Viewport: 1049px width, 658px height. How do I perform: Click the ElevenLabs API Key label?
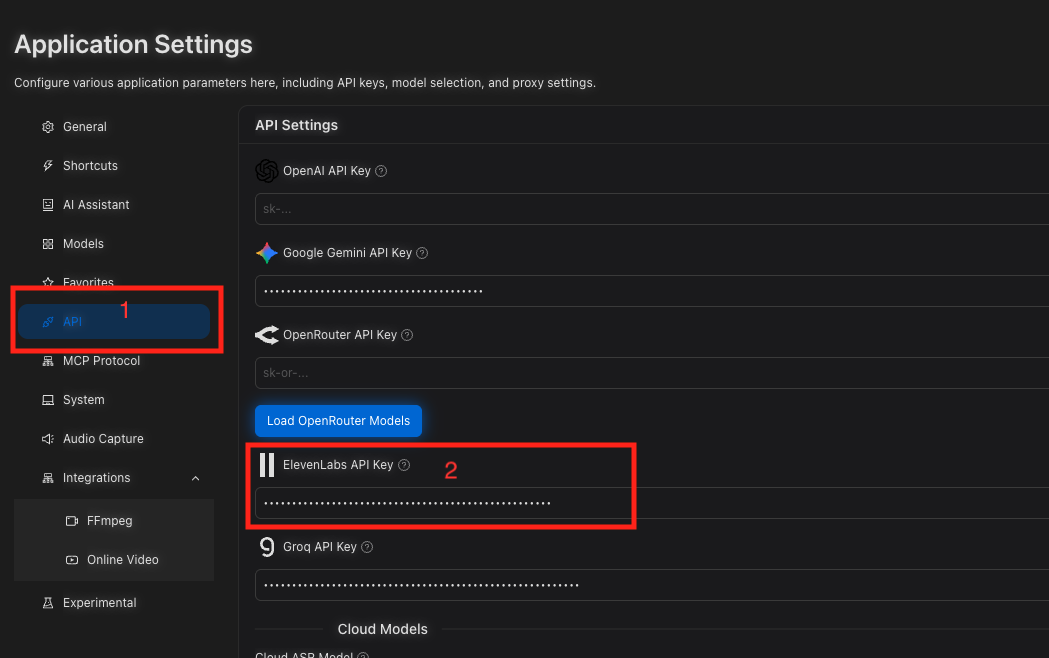tap(338, 465)
